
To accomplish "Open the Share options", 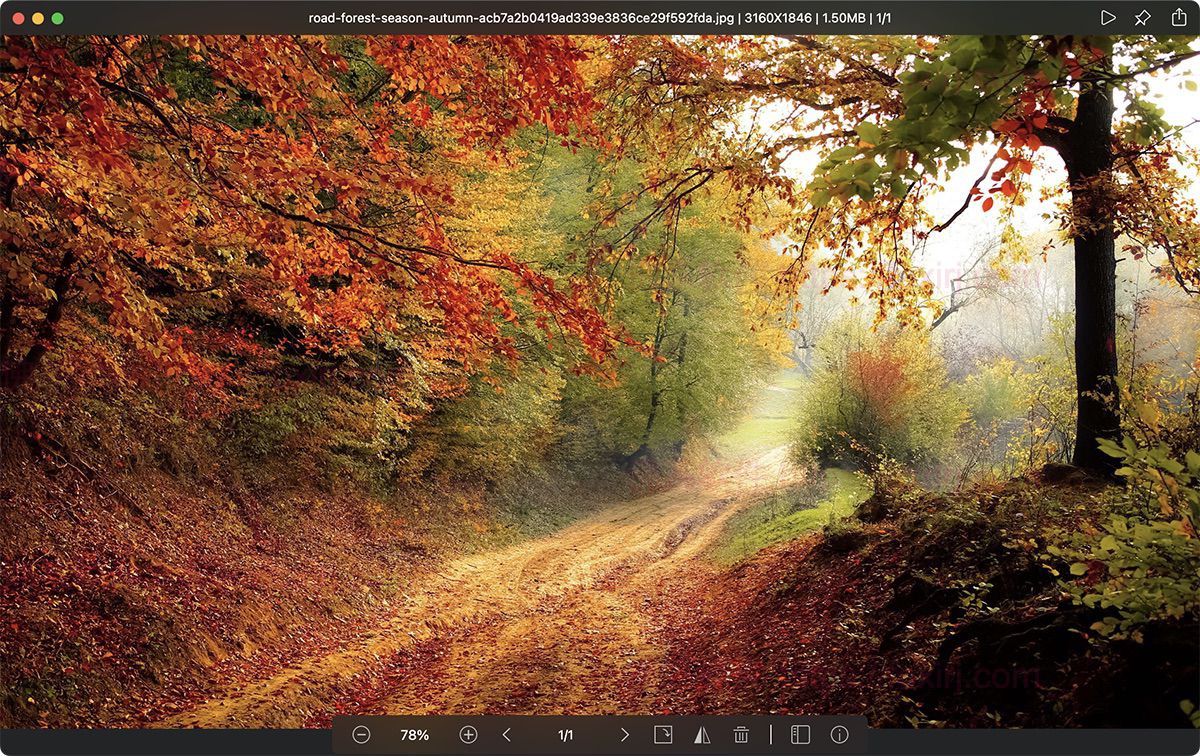I will (x=1179, y=17).
